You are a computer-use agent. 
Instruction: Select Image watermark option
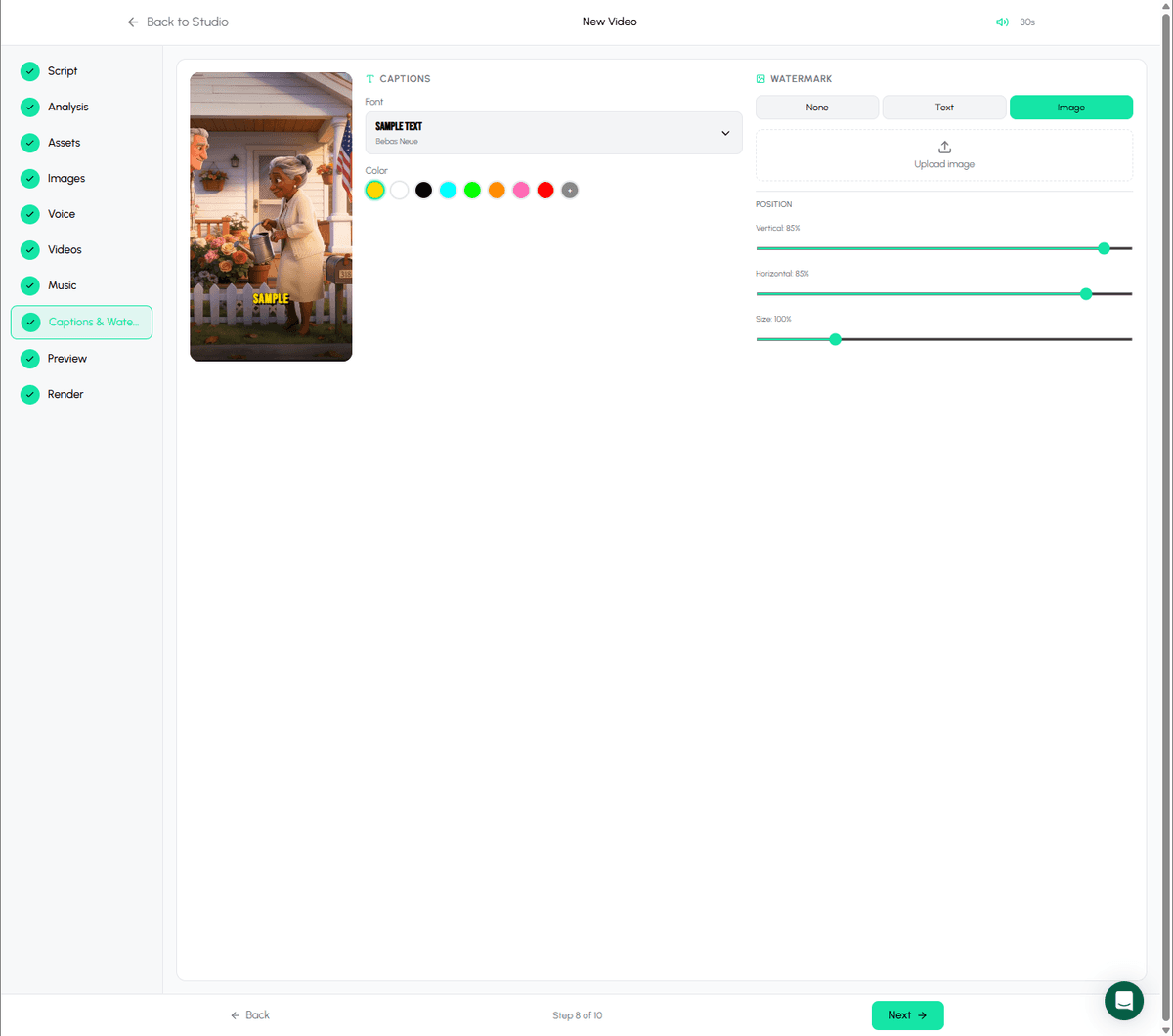pyautogui.click(x=1070, y=108)
